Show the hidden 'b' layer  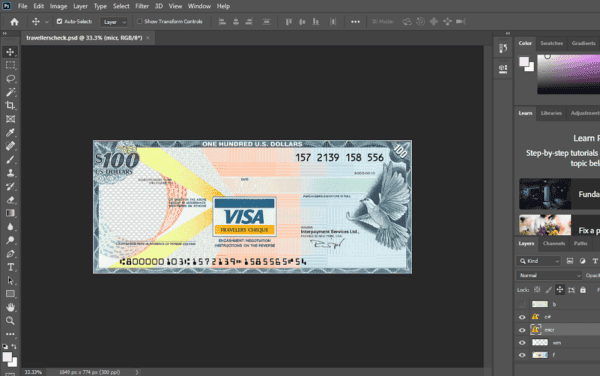[x=522, y=304]
